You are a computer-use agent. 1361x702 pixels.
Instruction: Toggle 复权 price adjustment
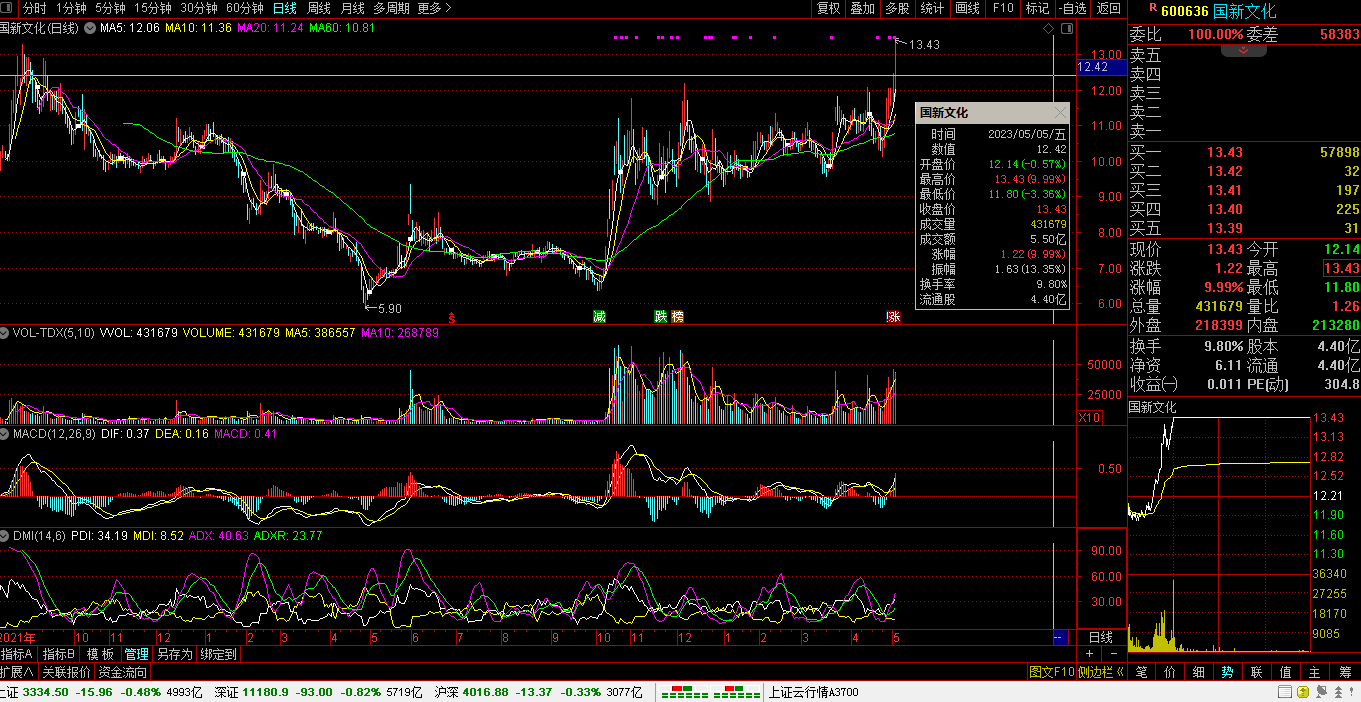click(x=829, y=8)
